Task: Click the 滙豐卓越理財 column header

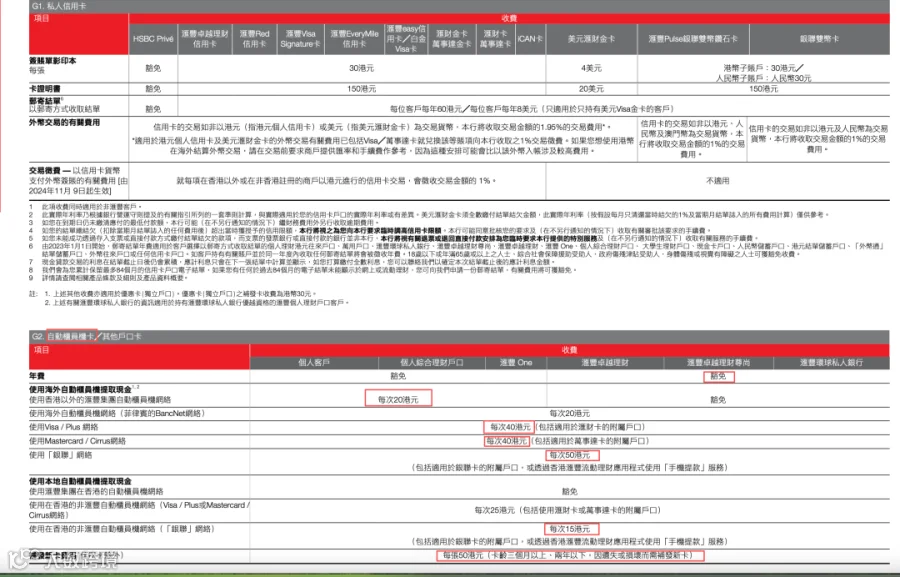Action: tap(605, 362)
